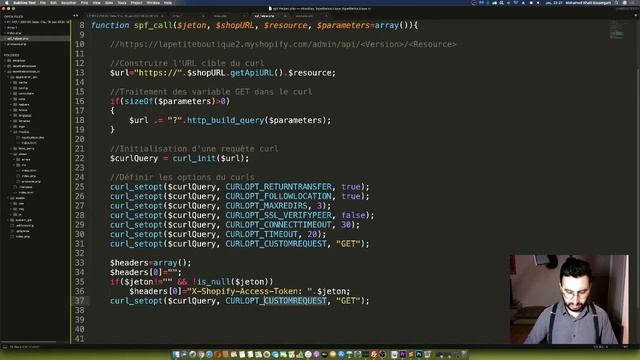
Task: Open the Tools menu
Action: tap(122, 2)
